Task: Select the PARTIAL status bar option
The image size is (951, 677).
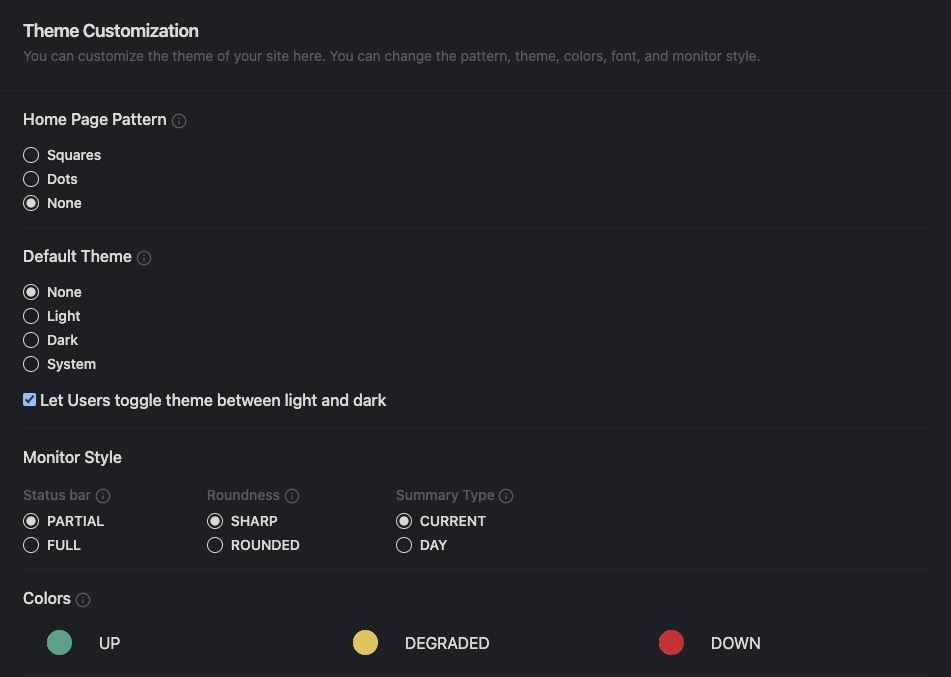Action: point(31,521)
